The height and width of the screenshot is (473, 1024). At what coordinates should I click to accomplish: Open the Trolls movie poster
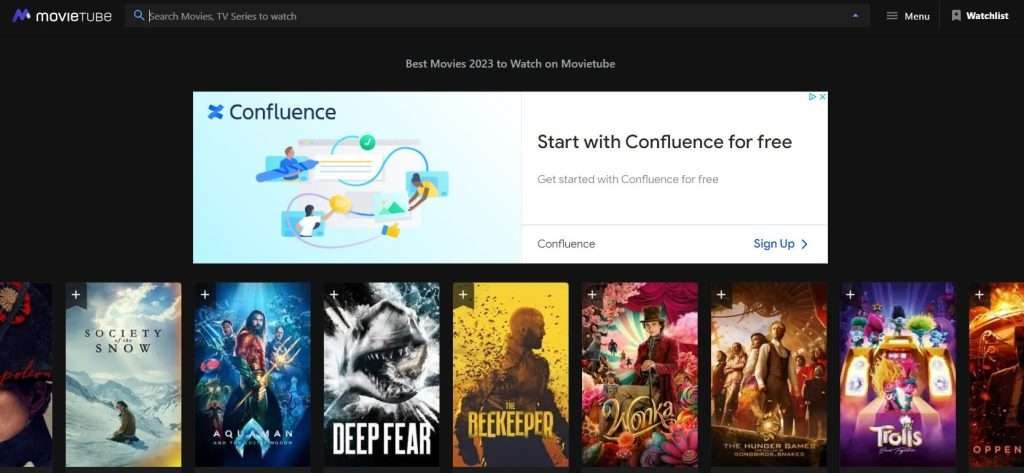tap(898, 374)
